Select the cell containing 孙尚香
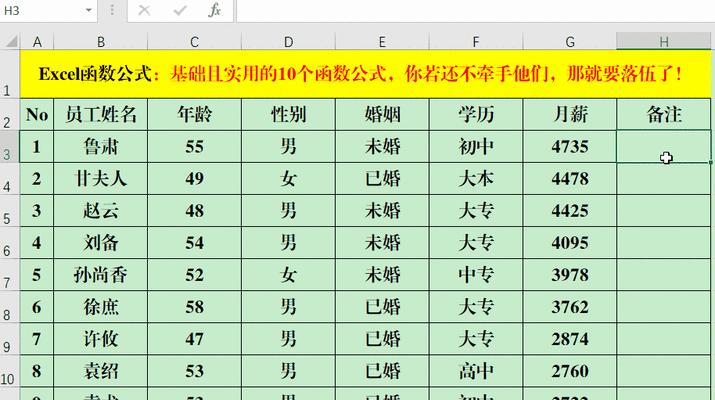The height and width of the screenshot is (400, 715). (101, 275)
